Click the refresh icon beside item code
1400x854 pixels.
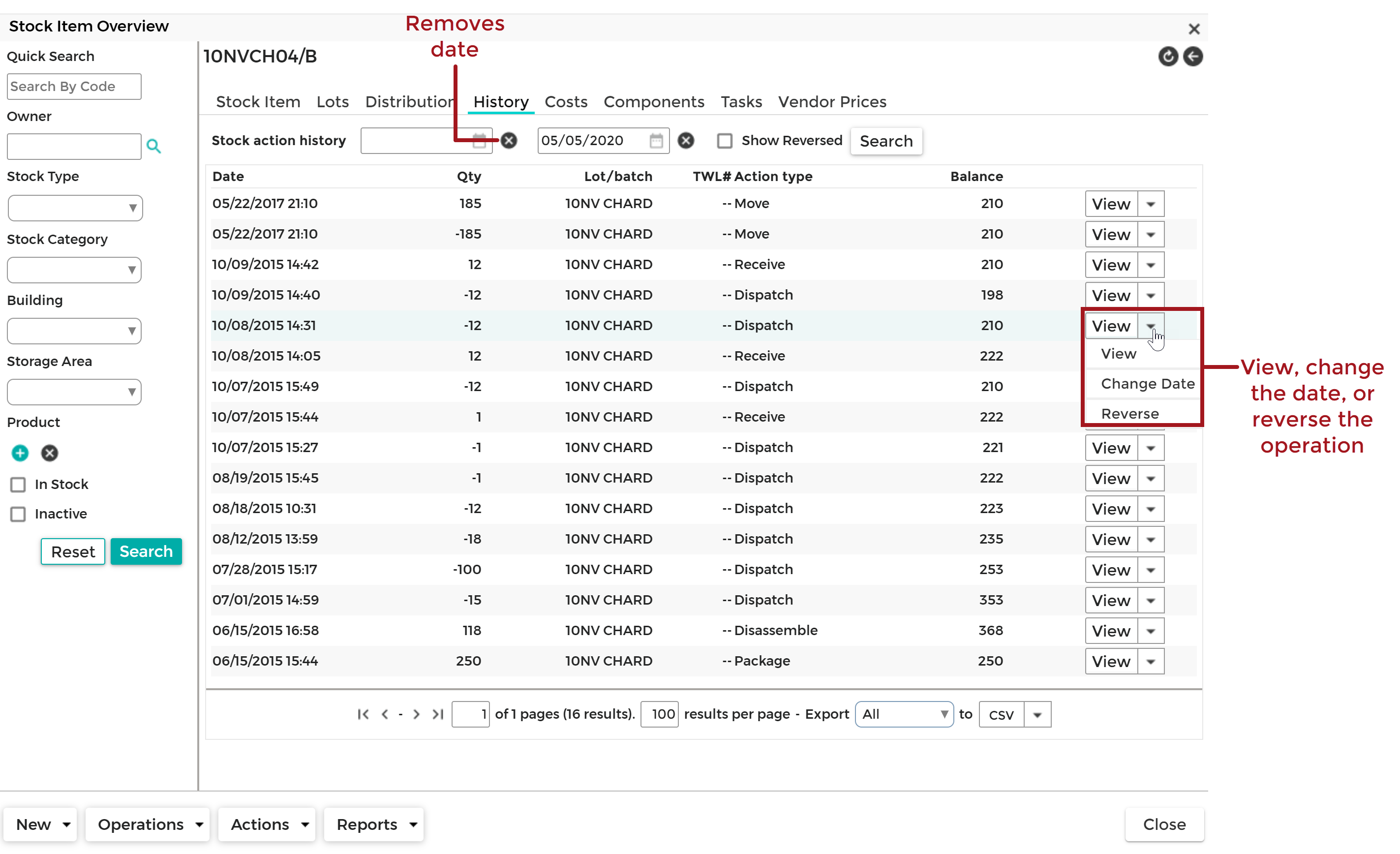(1168, 56)
